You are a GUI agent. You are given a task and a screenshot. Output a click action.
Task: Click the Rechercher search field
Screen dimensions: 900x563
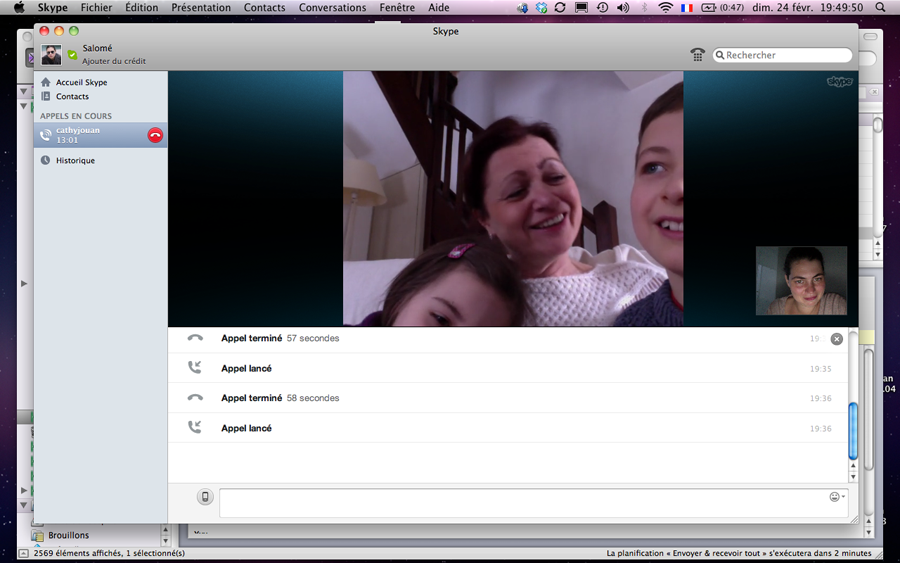click(782, 55)
